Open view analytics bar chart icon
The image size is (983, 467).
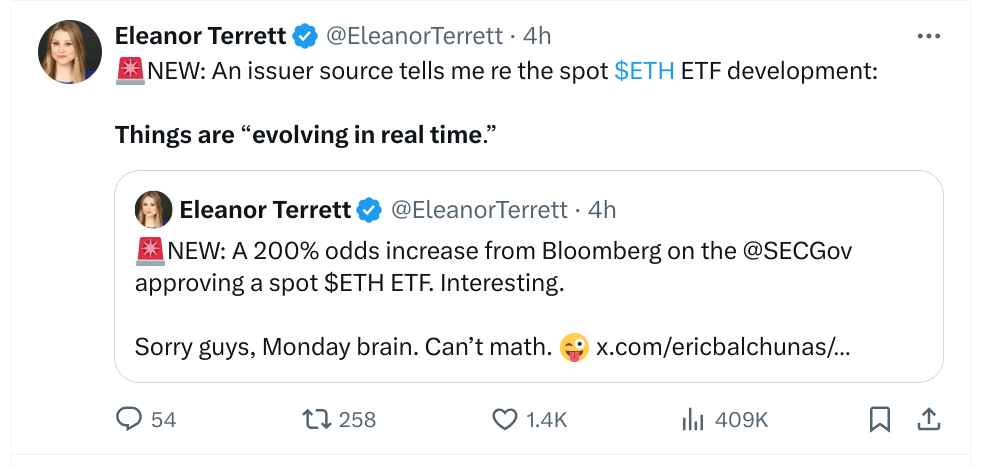(x=692, y=420)
